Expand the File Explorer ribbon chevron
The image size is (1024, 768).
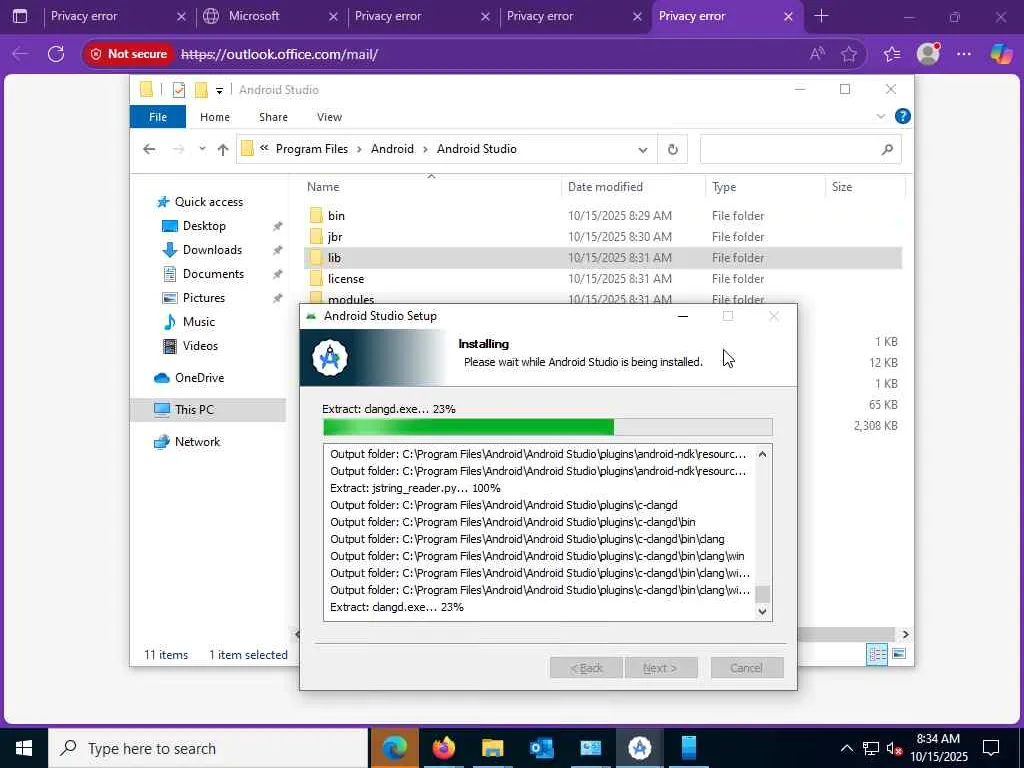tap(880, 117)
